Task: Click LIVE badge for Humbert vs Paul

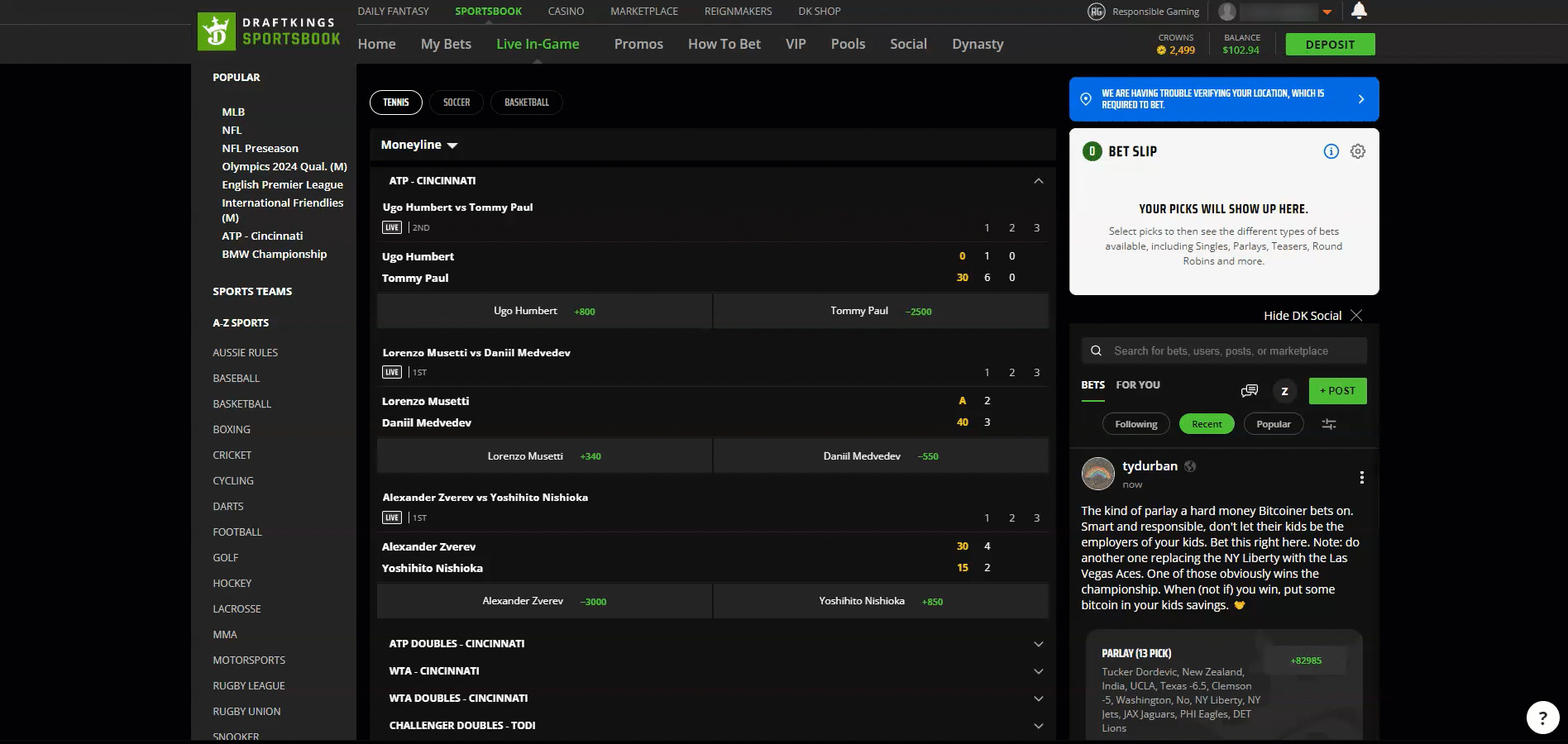Action: (x=392, y=227)
